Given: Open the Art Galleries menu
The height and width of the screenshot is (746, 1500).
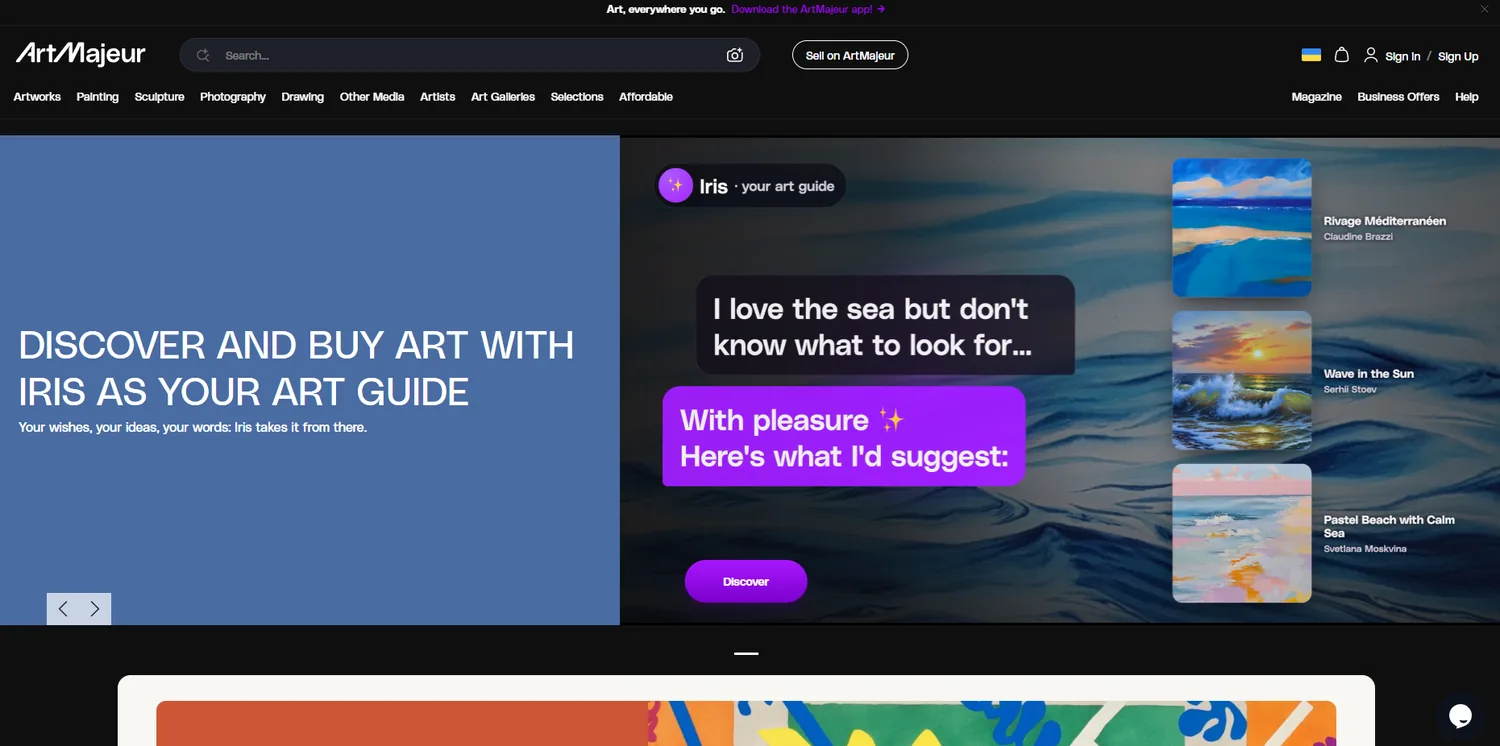Looking at the screenshot, I should click(503, 97).
